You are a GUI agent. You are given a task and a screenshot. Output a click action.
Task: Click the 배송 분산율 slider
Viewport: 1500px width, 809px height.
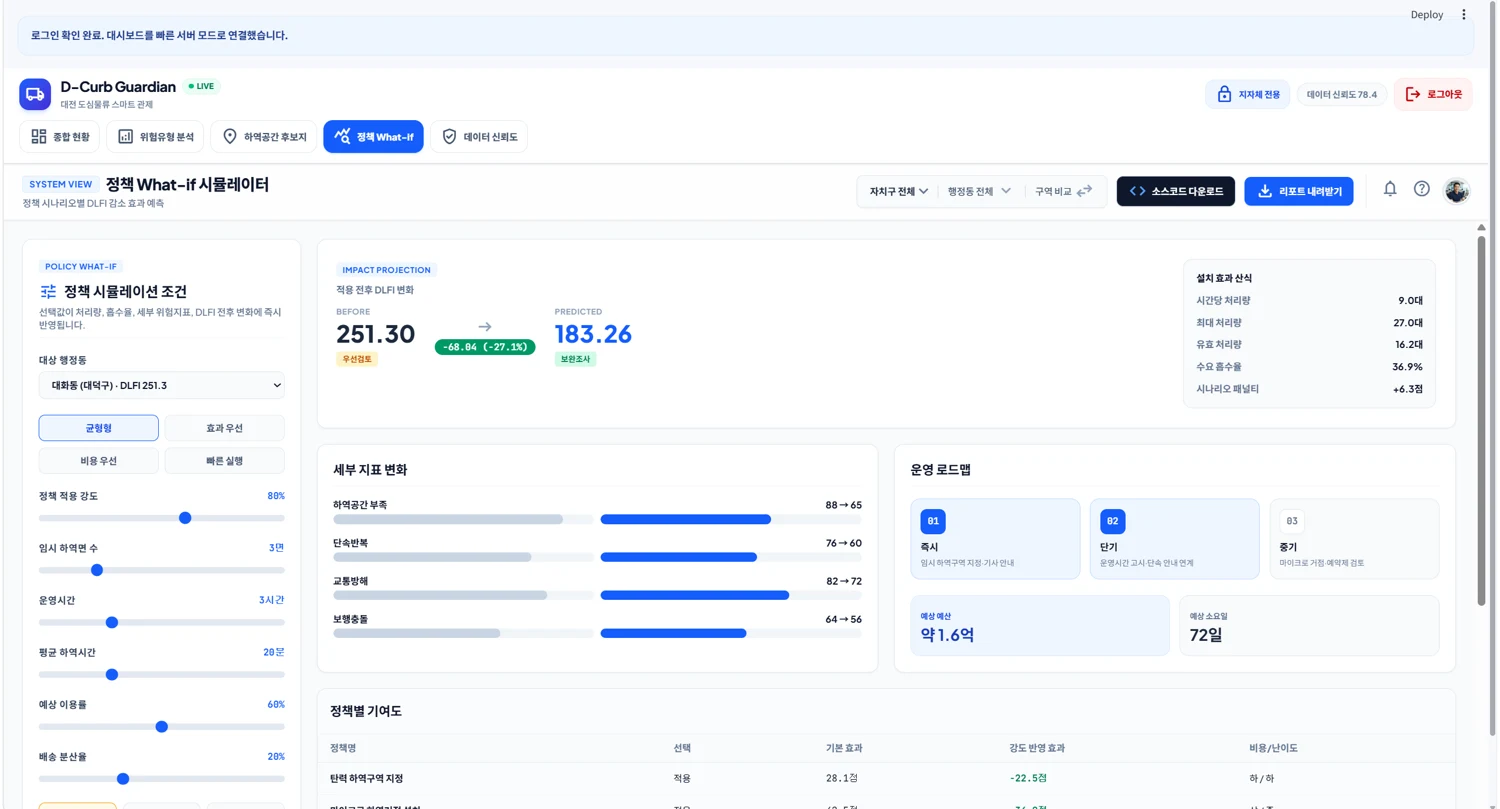162,779
